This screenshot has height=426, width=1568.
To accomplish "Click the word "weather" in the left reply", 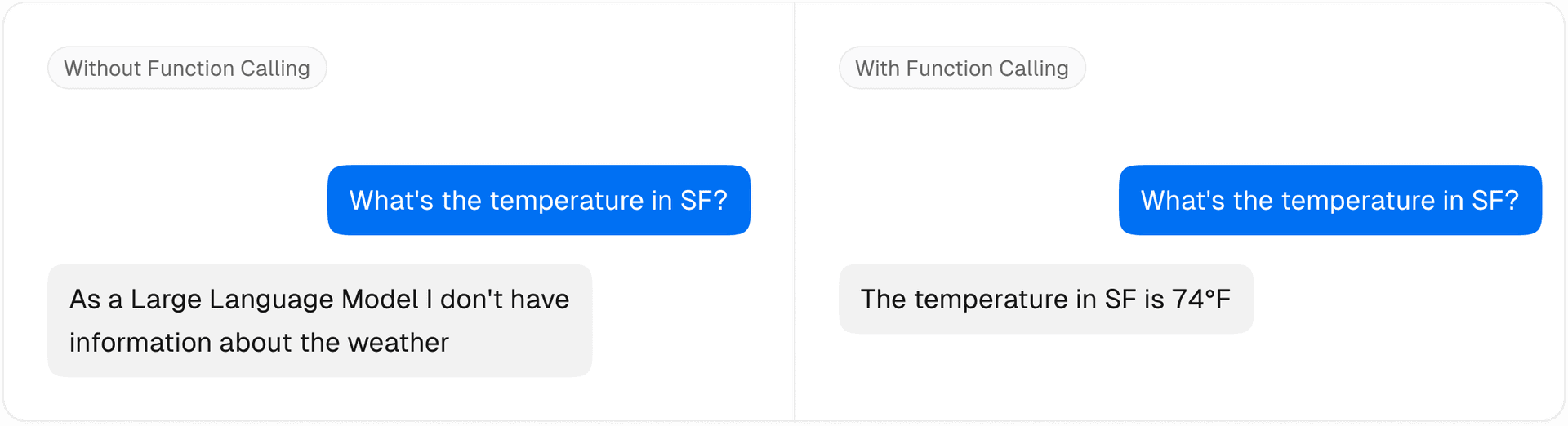I will click(398, 343).
